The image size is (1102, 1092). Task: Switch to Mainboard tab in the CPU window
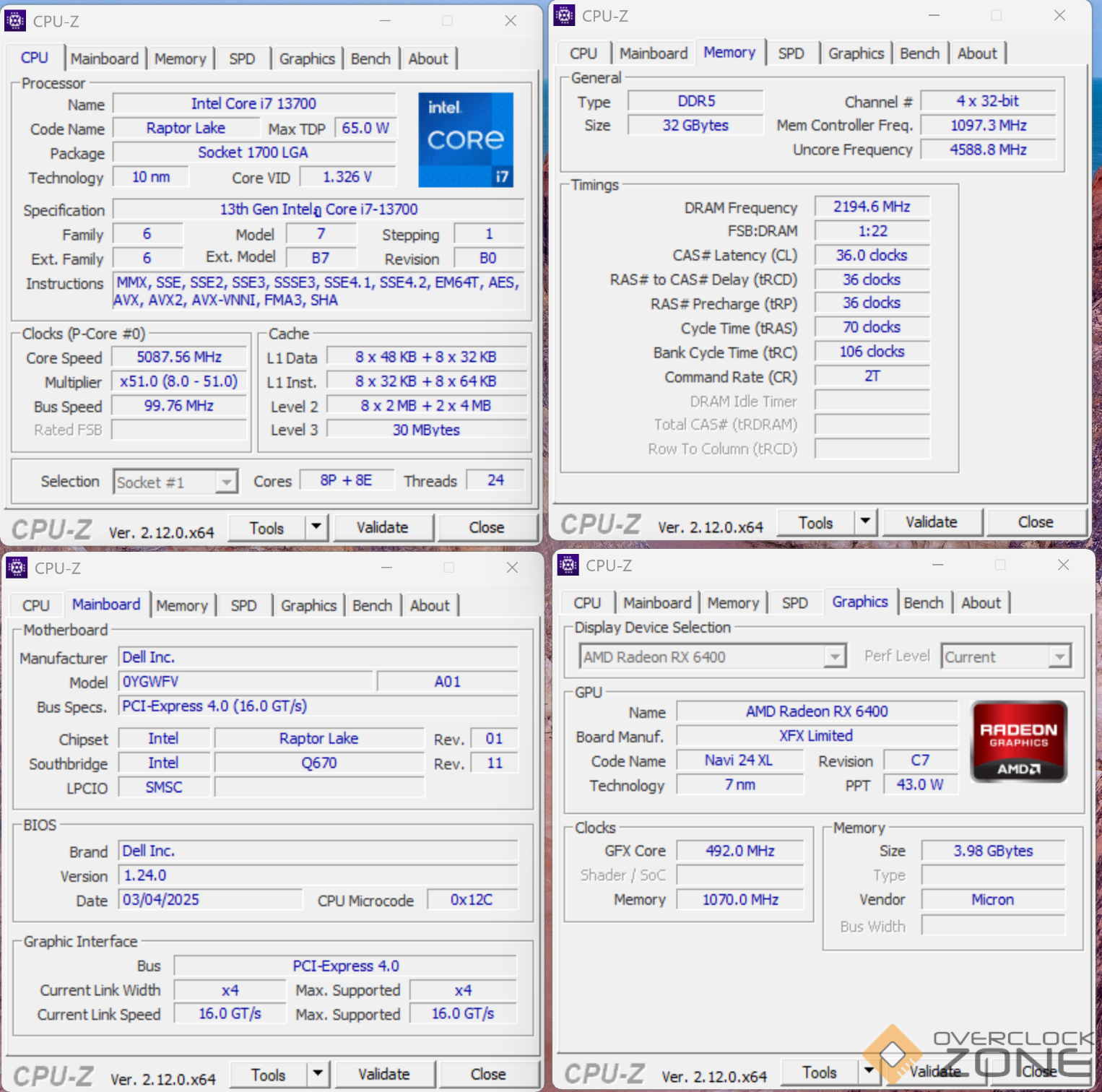[x=105, y=58]
